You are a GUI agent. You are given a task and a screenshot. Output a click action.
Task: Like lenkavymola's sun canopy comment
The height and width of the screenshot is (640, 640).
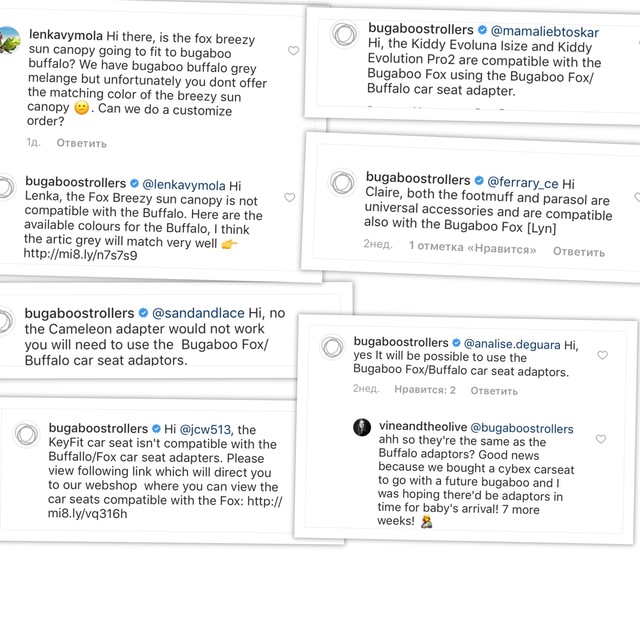click(293, 51)
